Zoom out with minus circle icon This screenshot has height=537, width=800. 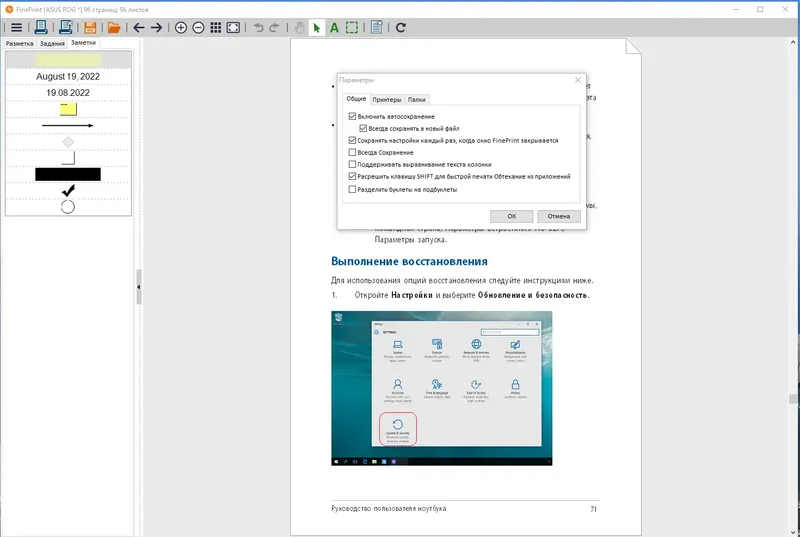point(198,28)
